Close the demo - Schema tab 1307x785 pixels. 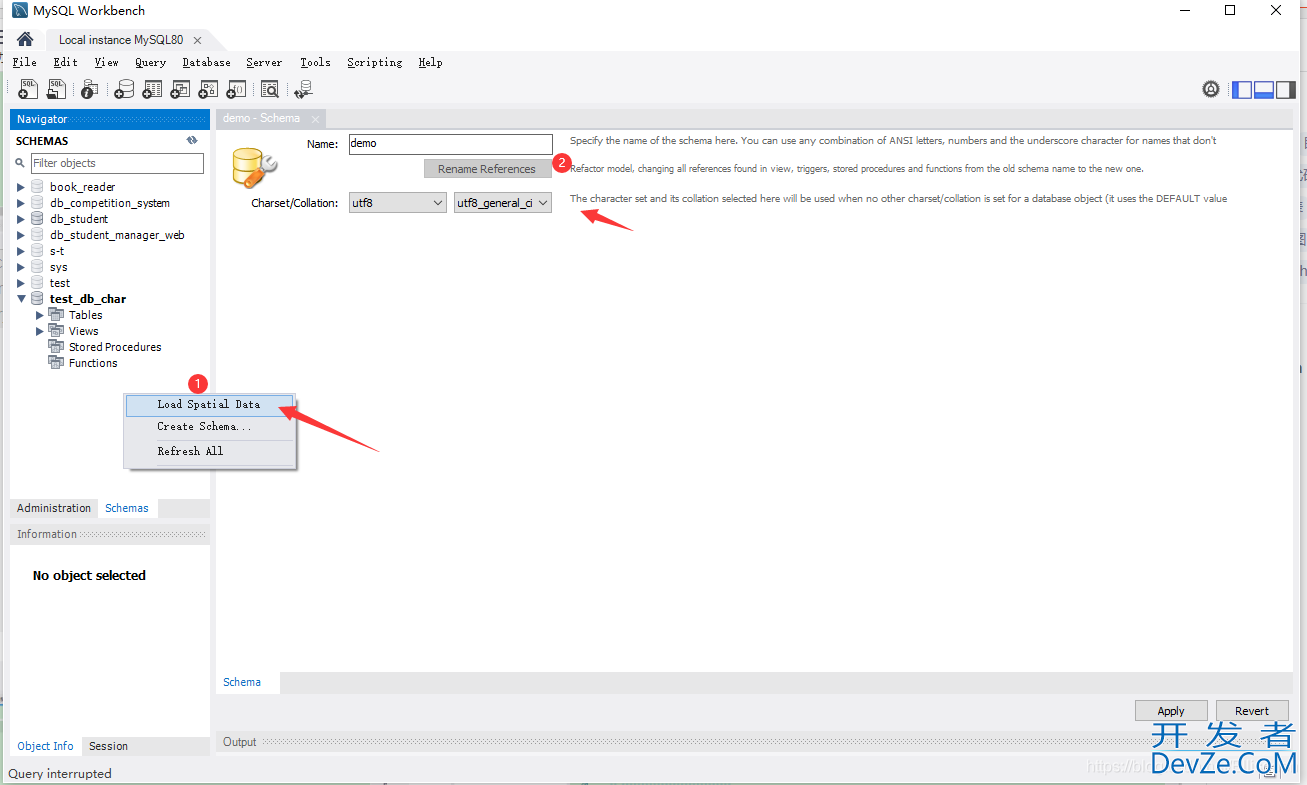click(x=315, y=119)
